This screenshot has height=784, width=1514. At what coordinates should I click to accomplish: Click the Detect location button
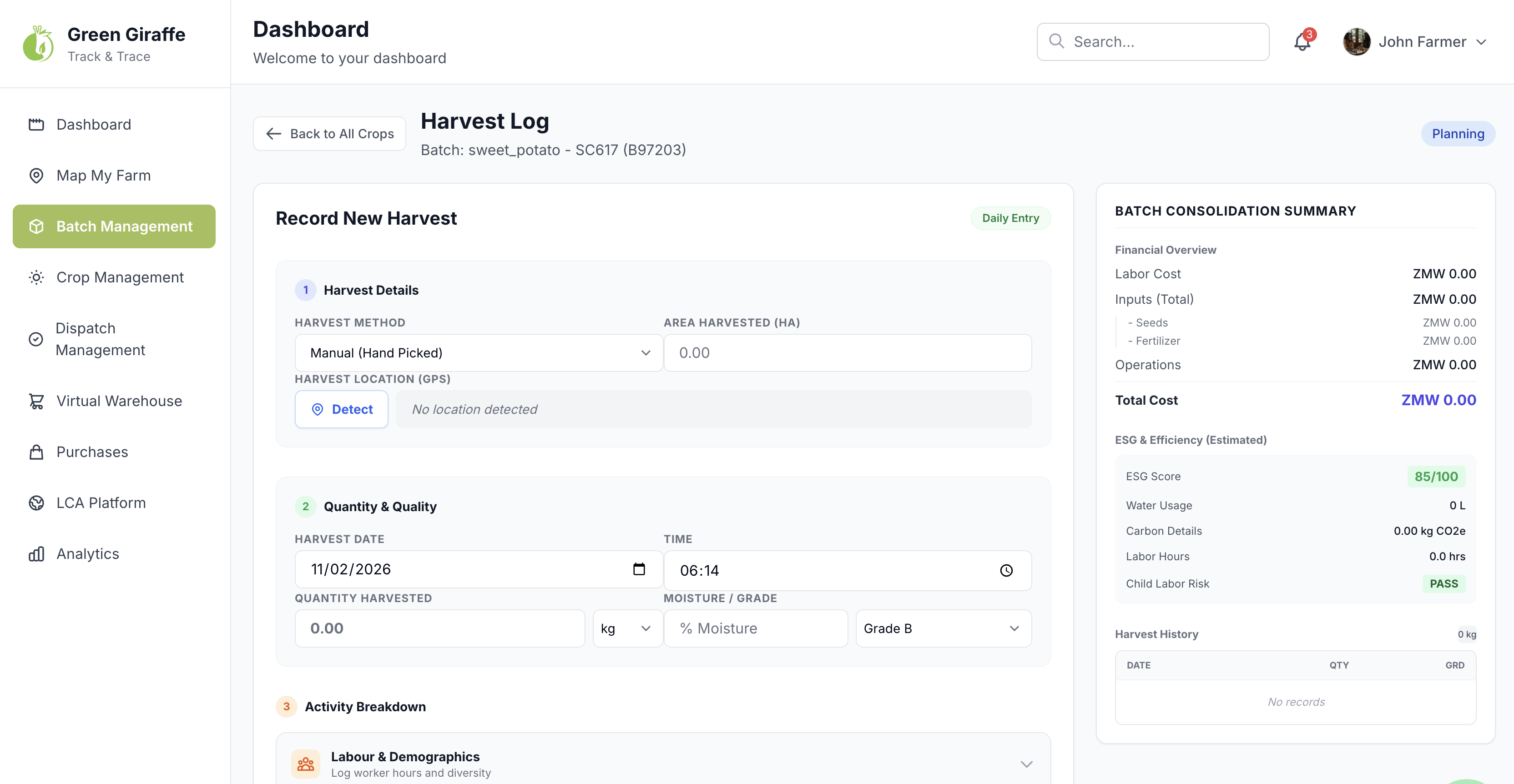pos(342,410)
